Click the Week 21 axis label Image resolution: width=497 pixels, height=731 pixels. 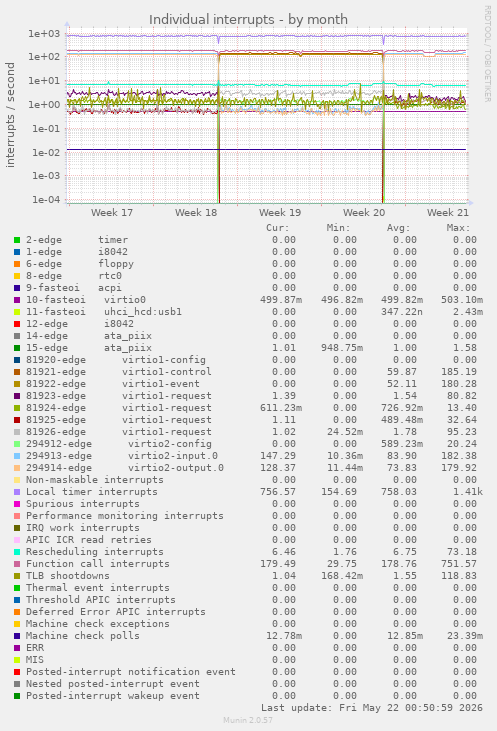point(448,213)
